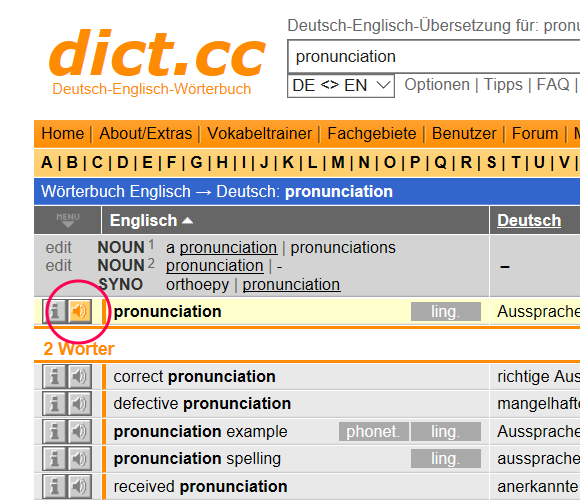The width and height of the screenshot is (580, 500).
Task: Click 'ling.' tag on pronunciation spelling row
Action: pyautogui.click(x=446, y=459)
